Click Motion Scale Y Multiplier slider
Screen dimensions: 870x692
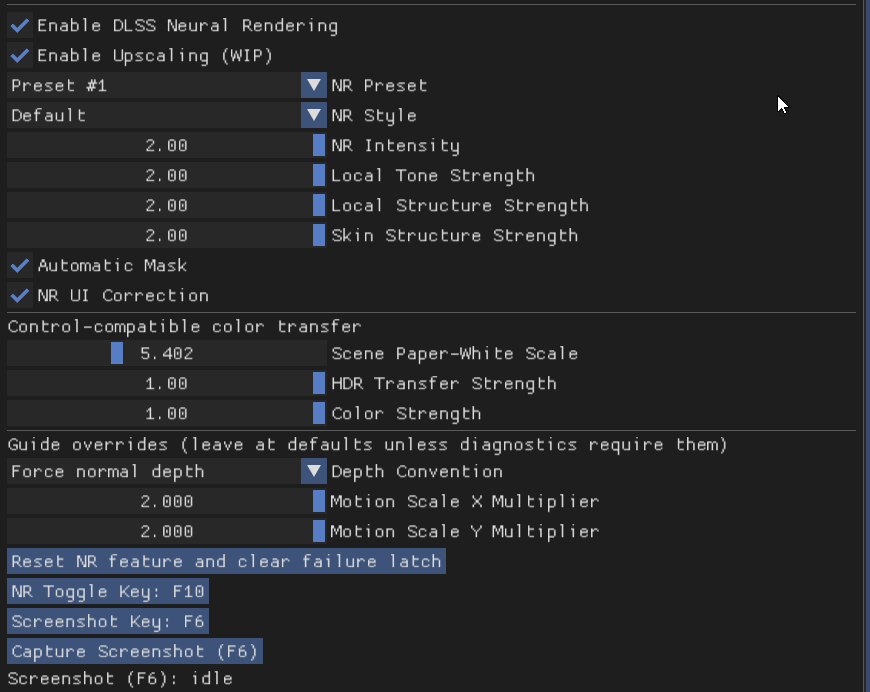(166, 532)
